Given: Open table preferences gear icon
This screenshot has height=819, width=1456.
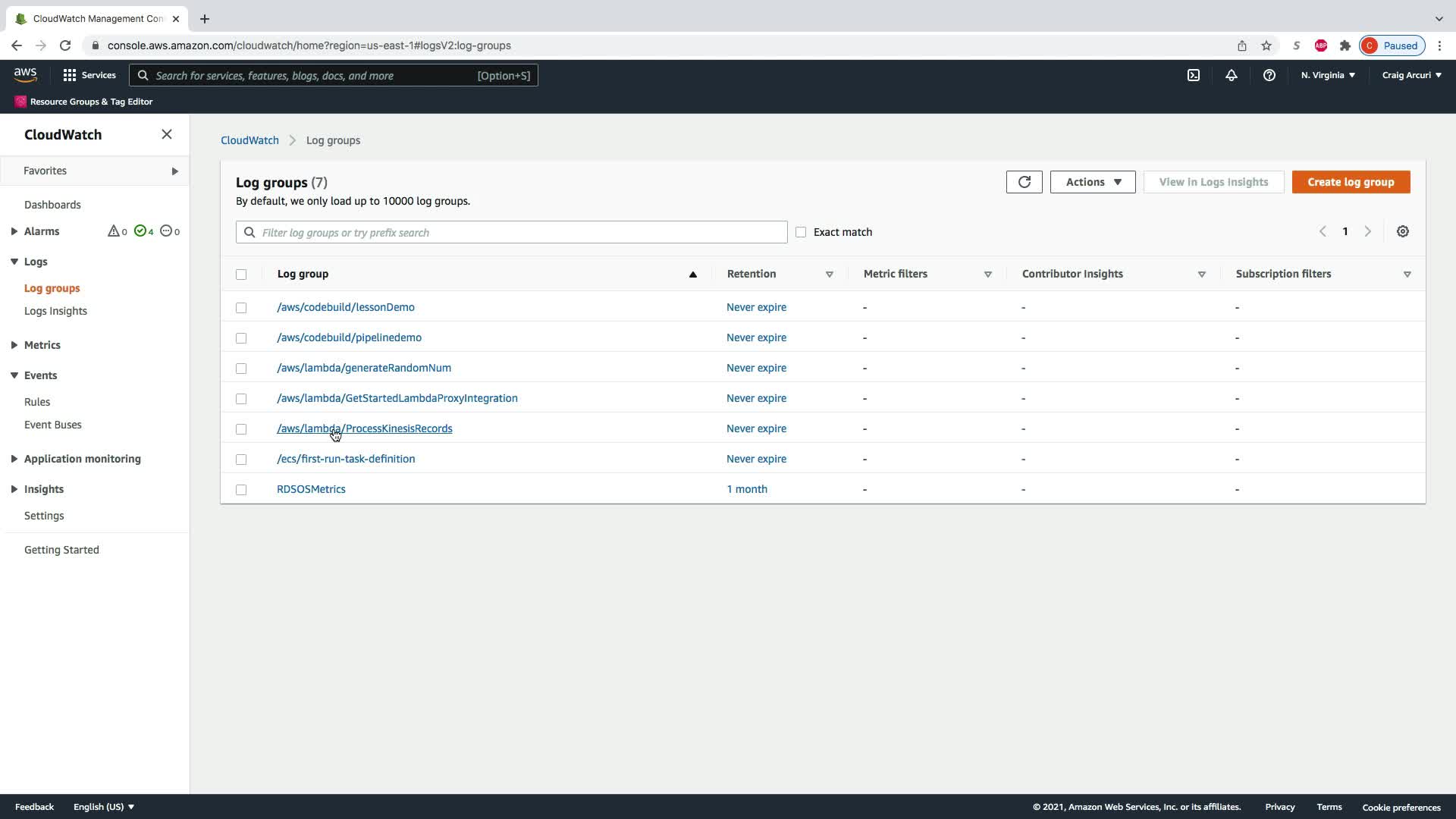Looking at the screenshot, I should pos(1402,232).
